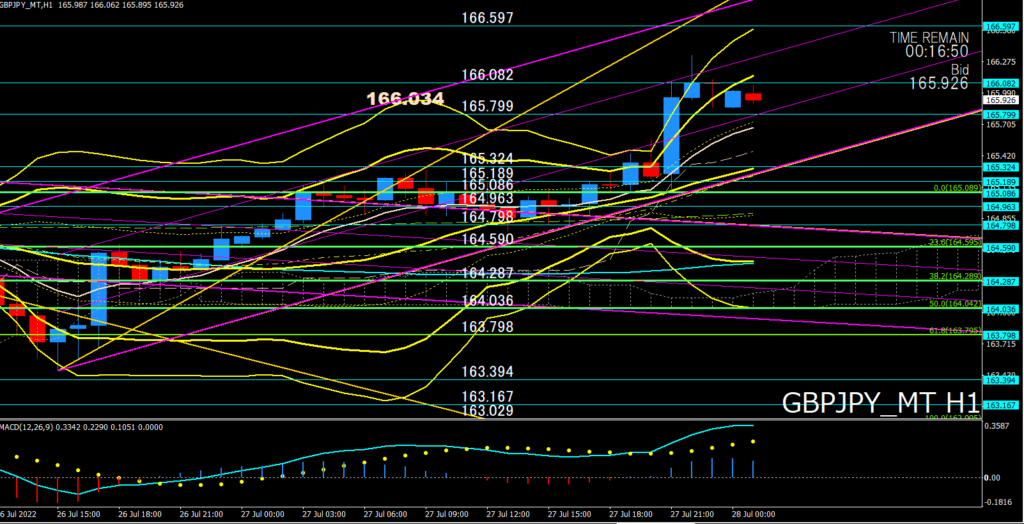
Task: Select the in-chart 165.324 level label
Action: [487, 159]
